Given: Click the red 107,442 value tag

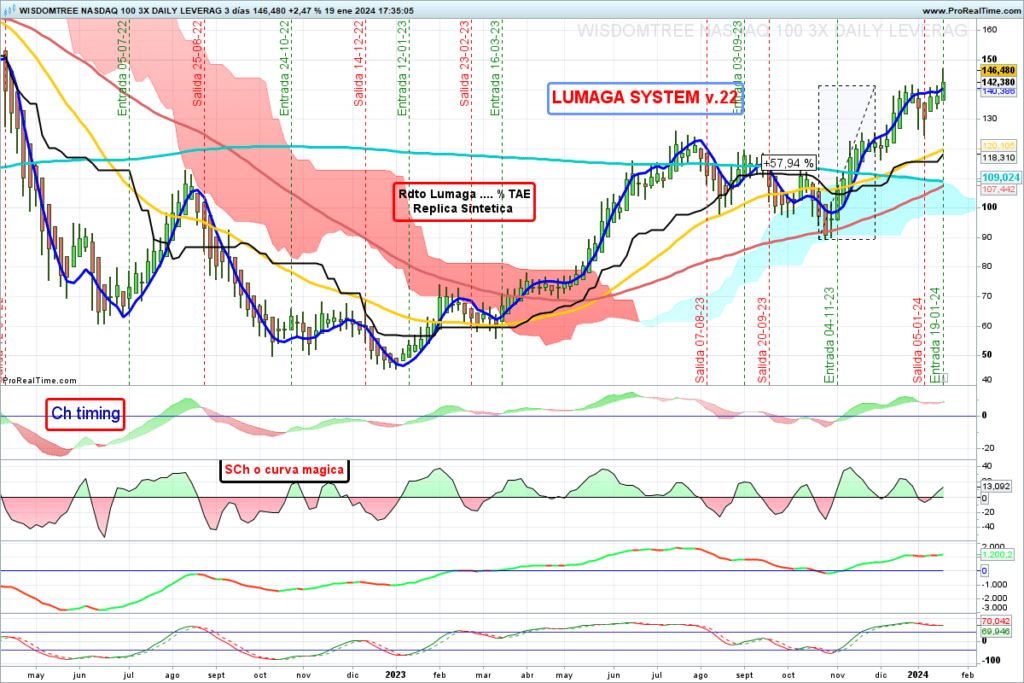Looking at the screenshot, I should point(998,189).
